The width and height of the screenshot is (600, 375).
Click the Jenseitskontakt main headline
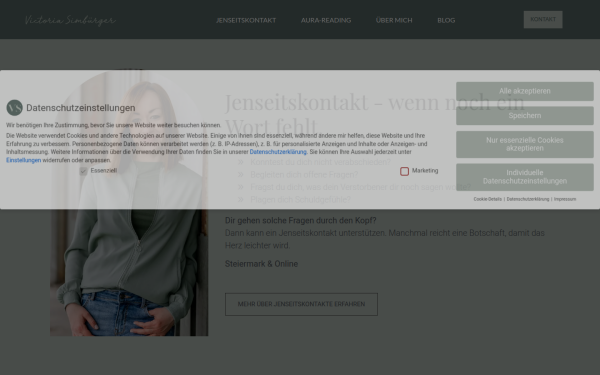pos(374,114)
